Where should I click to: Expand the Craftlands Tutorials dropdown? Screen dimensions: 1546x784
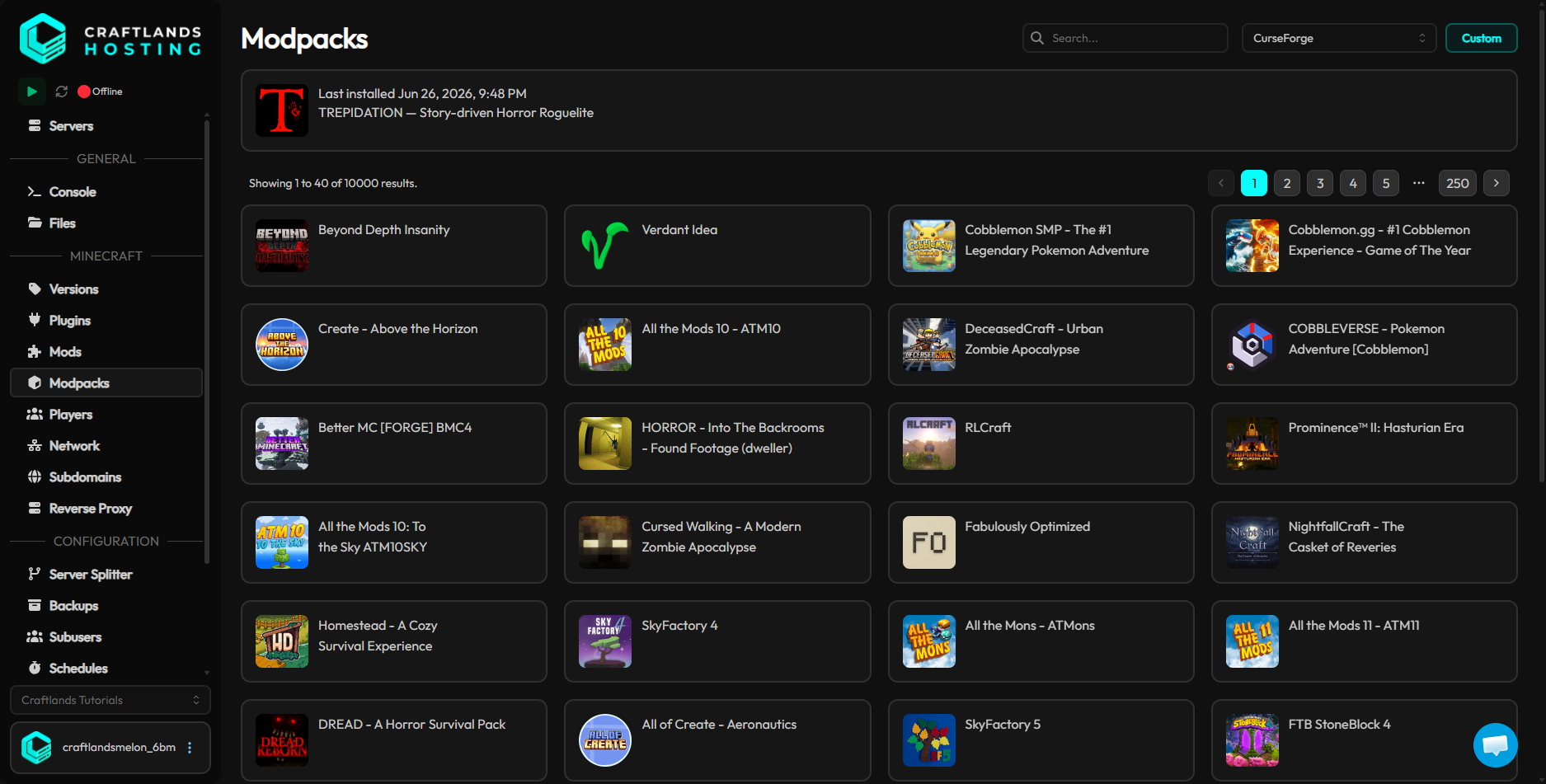coord(110,700)
